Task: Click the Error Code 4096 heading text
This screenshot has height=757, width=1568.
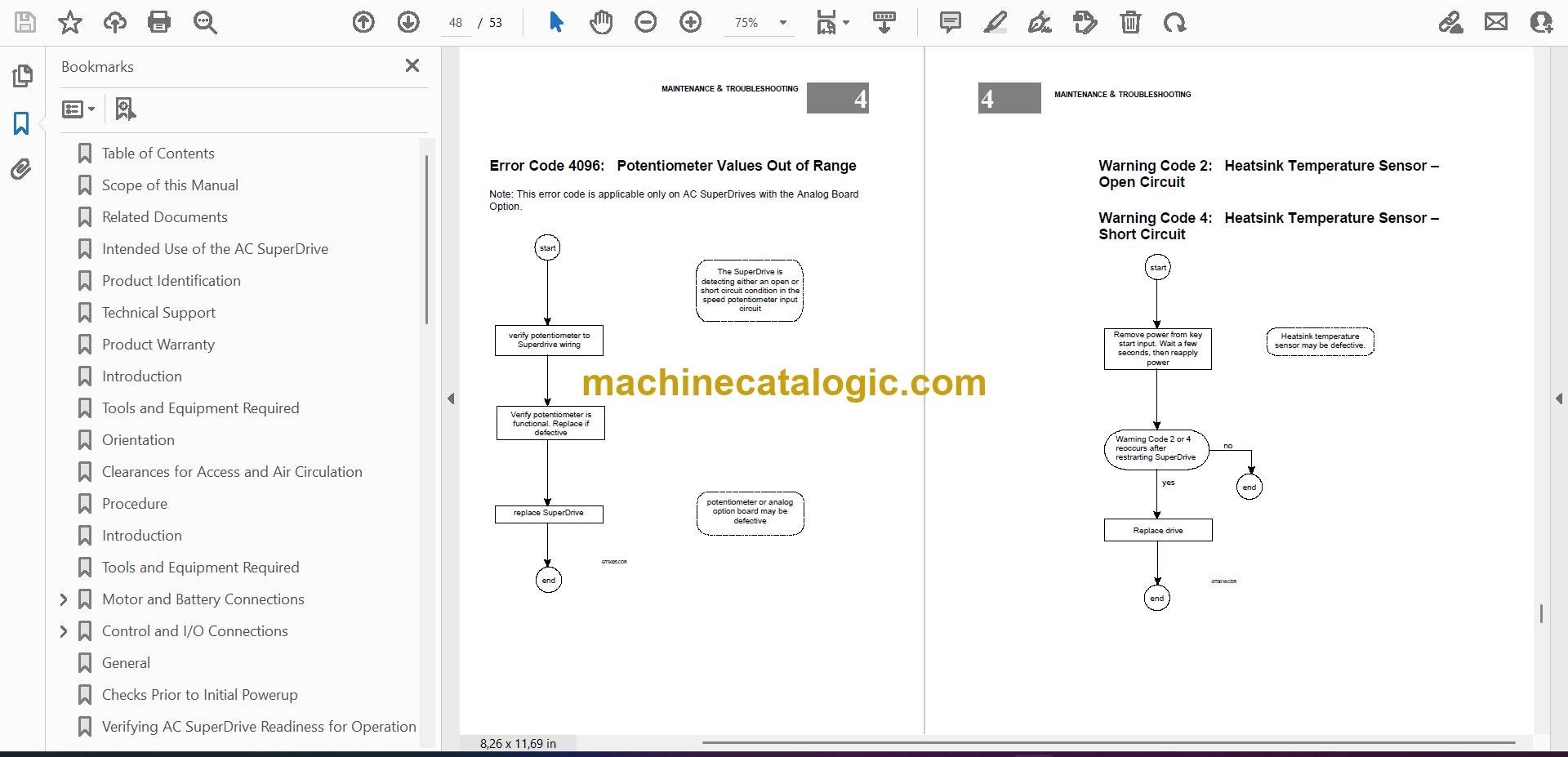Action: click(x=673, y=166)
